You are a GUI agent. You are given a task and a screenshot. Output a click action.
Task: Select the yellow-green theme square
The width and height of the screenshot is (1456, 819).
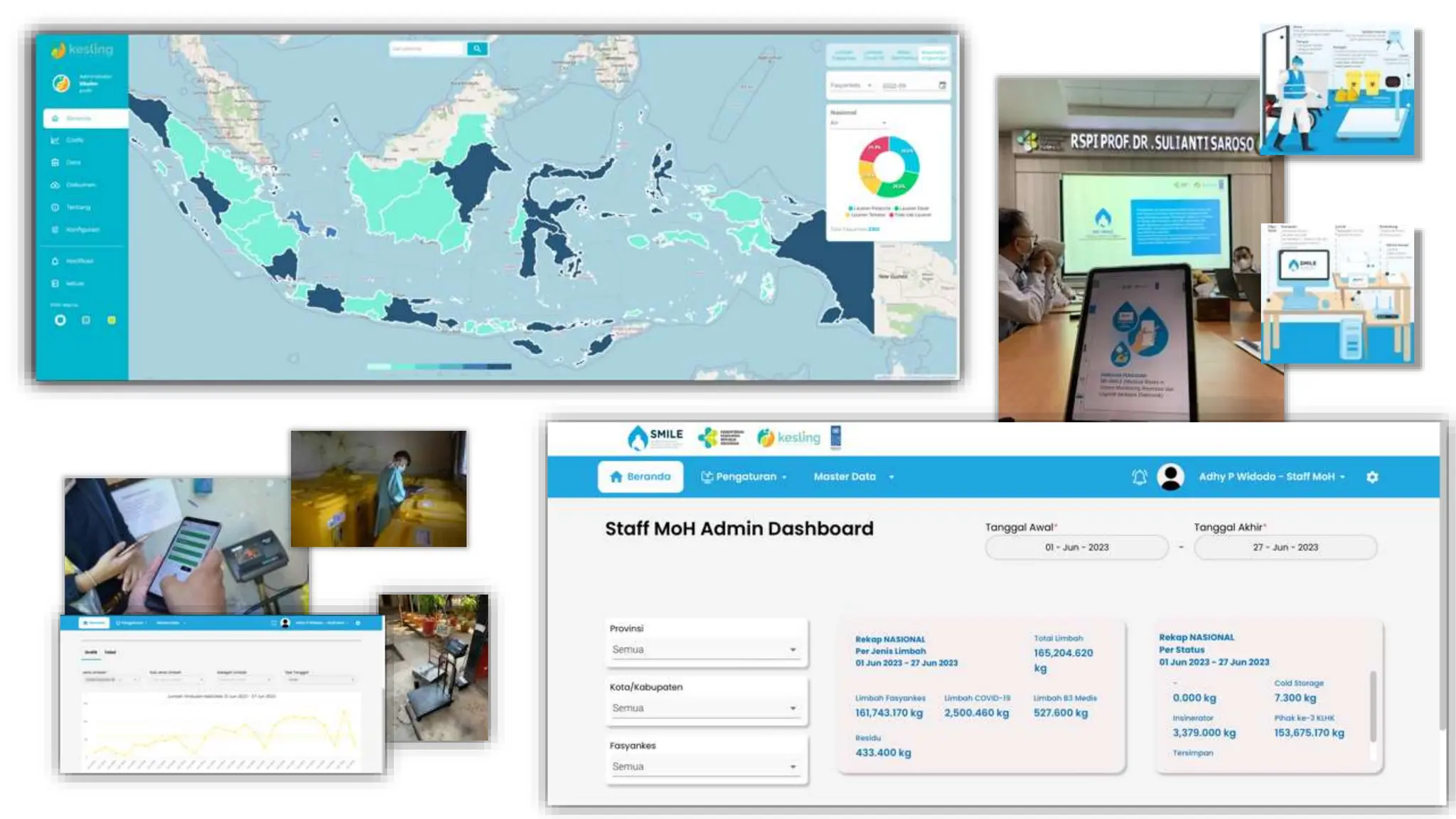click(x=112, y=320)
